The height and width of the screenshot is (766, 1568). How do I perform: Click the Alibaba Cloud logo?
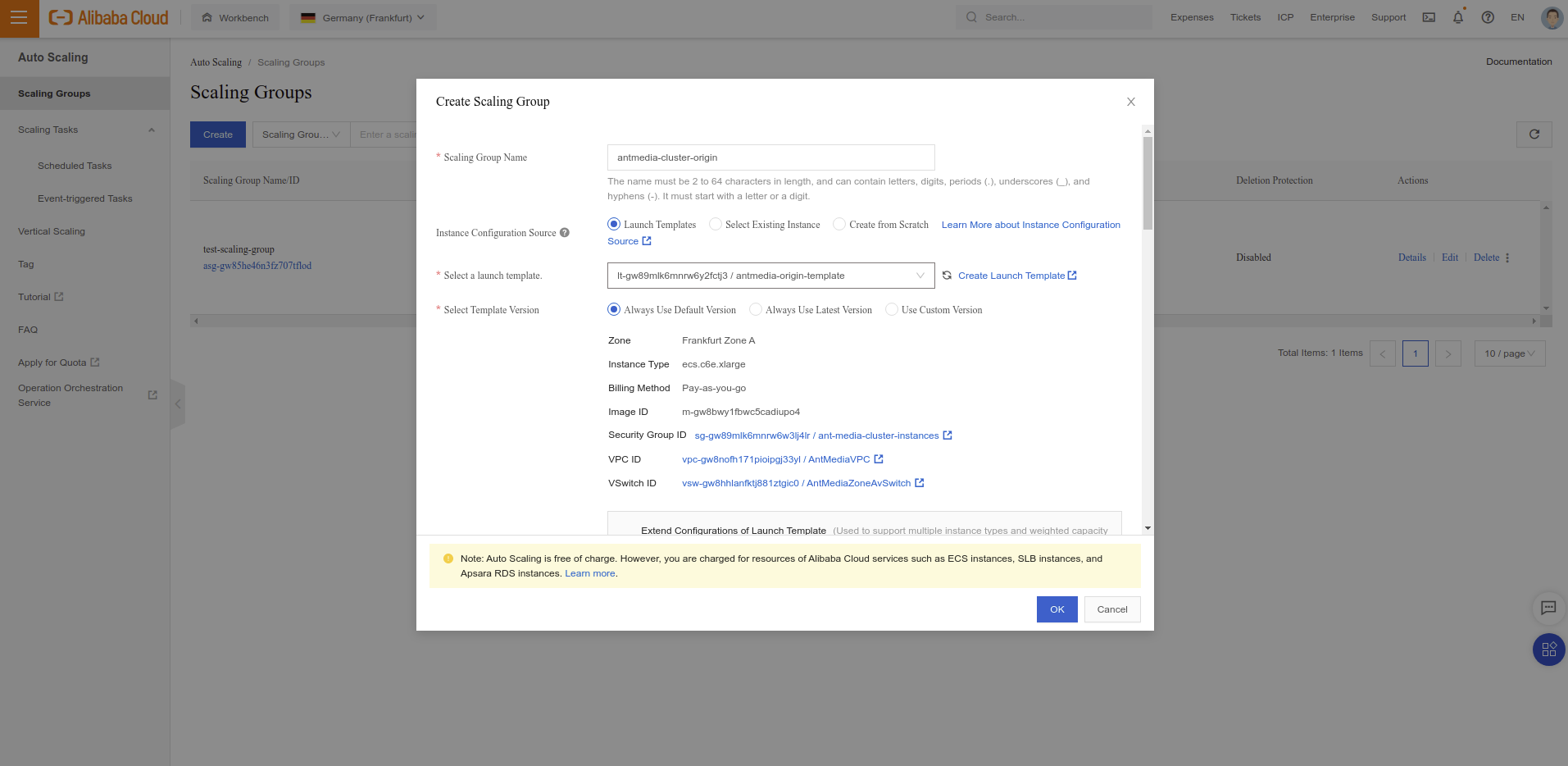[x=108, y=17]
